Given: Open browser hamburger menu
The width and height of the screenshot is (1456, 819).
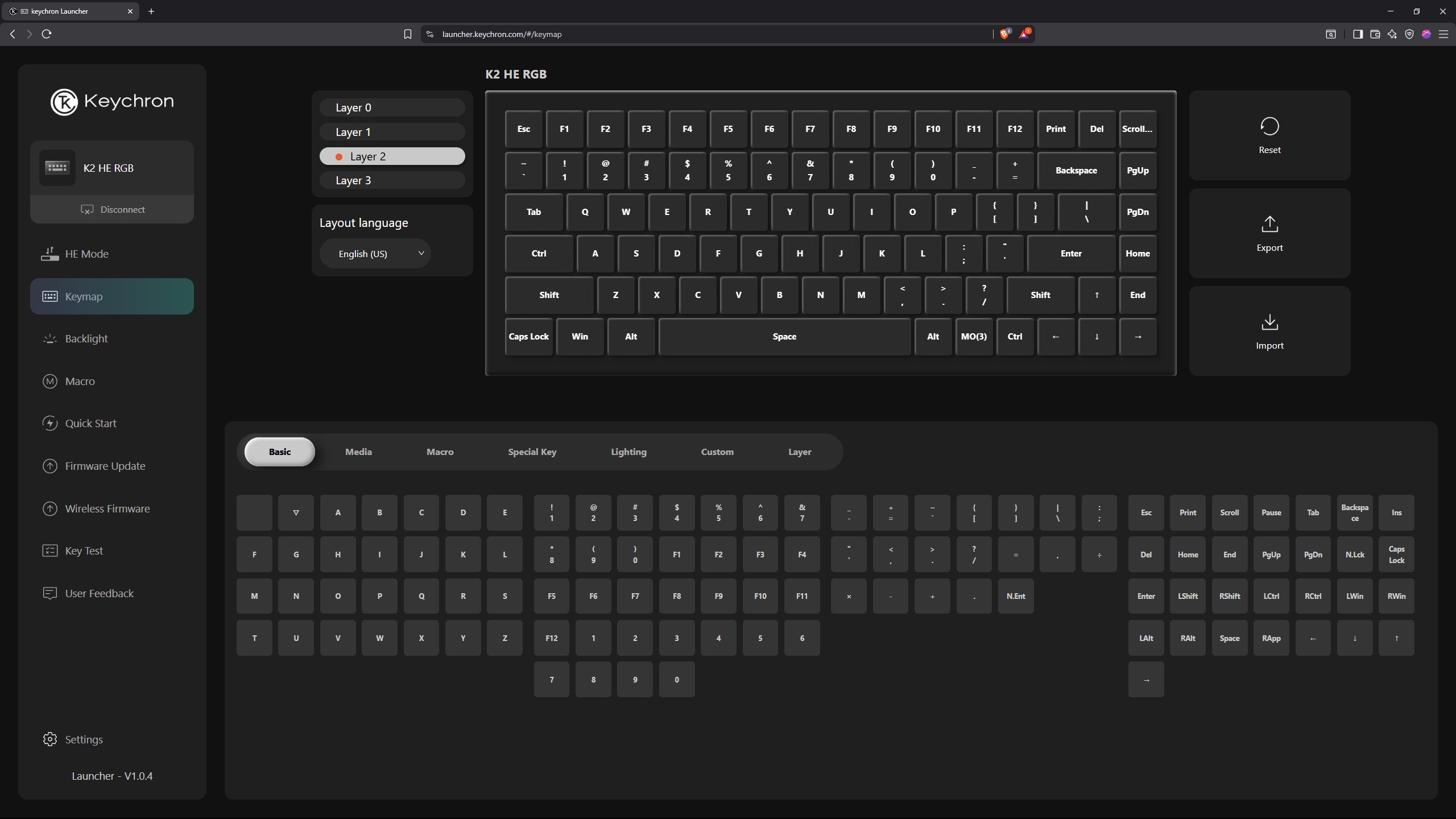Looking at the screenshot, I should (x=1443, y=34).
